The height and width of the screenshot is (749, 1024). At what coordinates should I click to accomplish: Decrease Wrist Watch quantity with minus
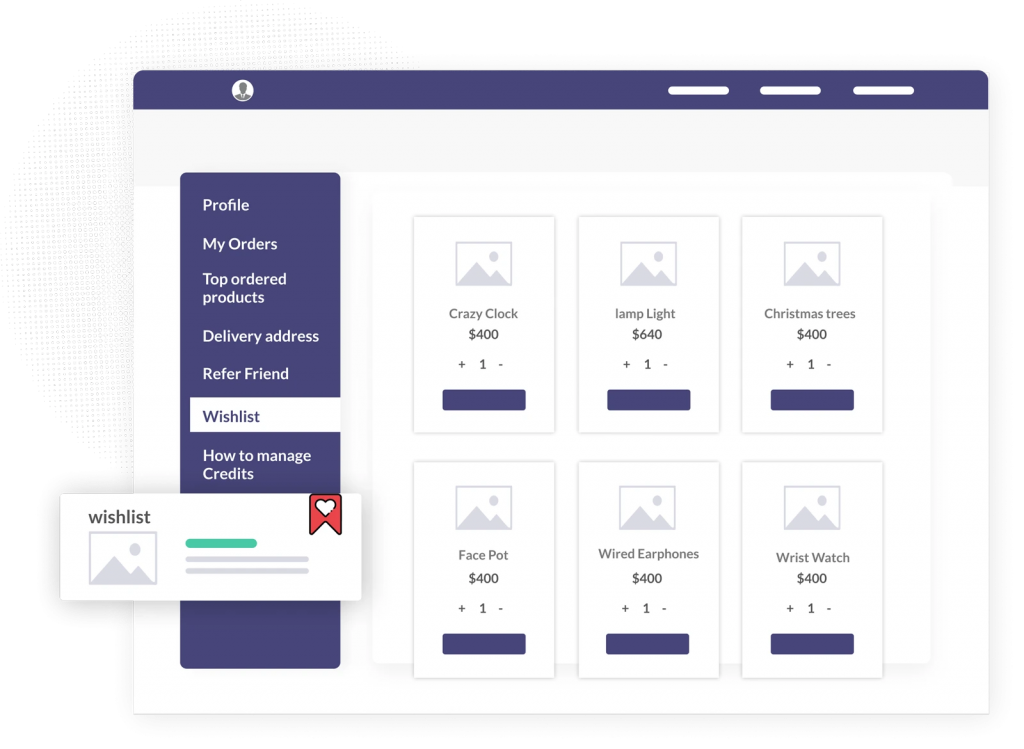click(x=830, y=608)
